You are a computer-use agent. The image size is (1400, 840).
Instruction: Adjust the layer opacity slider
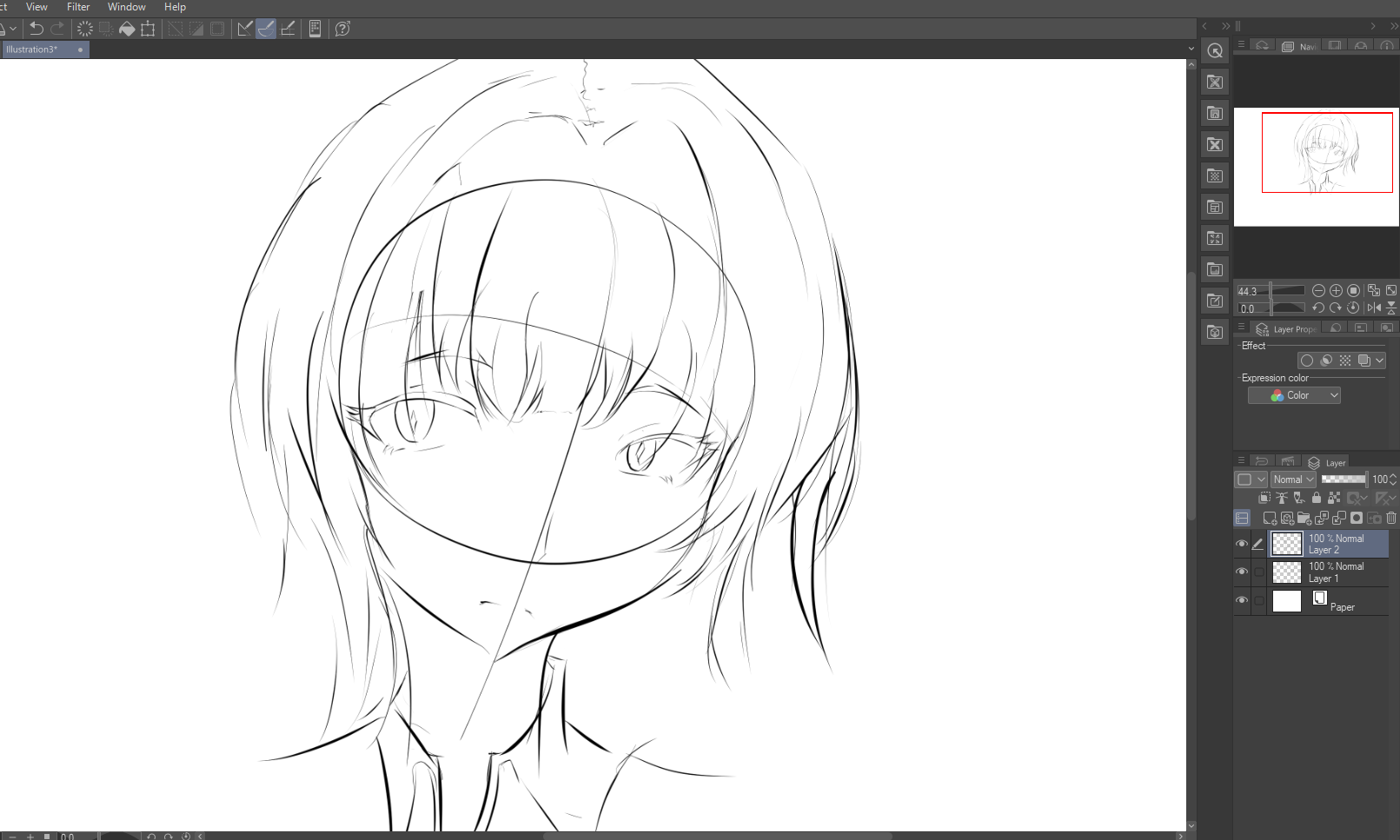(1344, 480)
